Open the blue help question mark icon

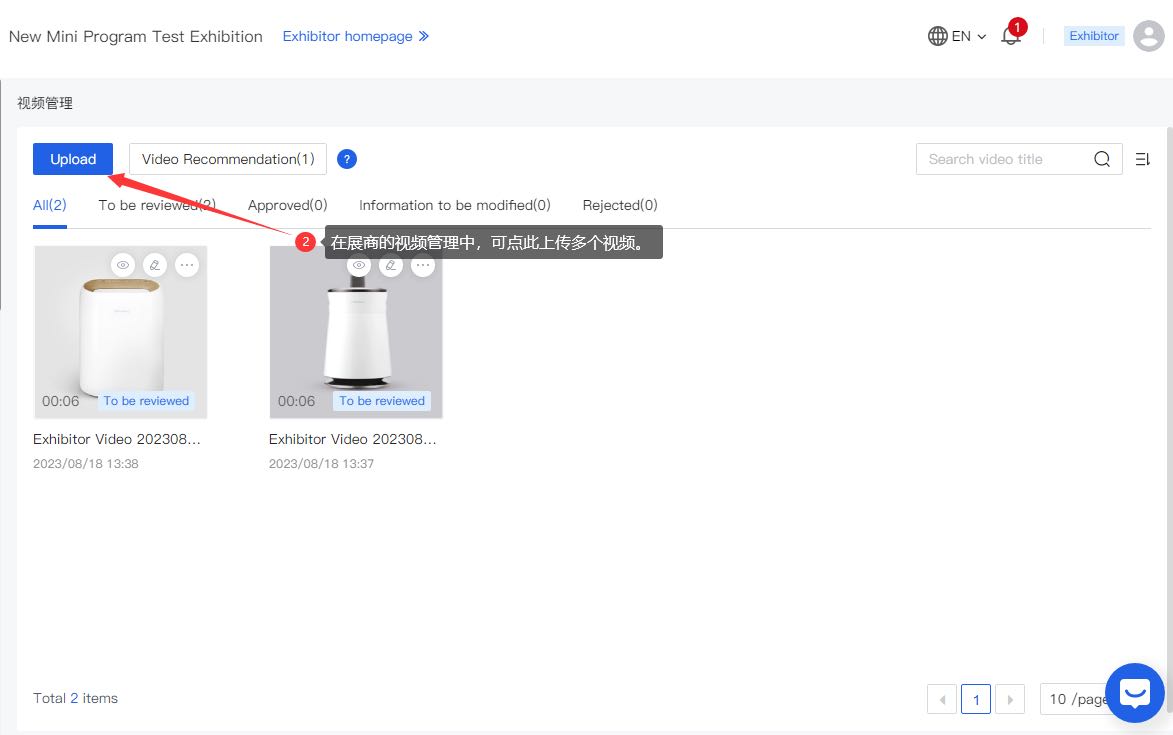point(347,159)
